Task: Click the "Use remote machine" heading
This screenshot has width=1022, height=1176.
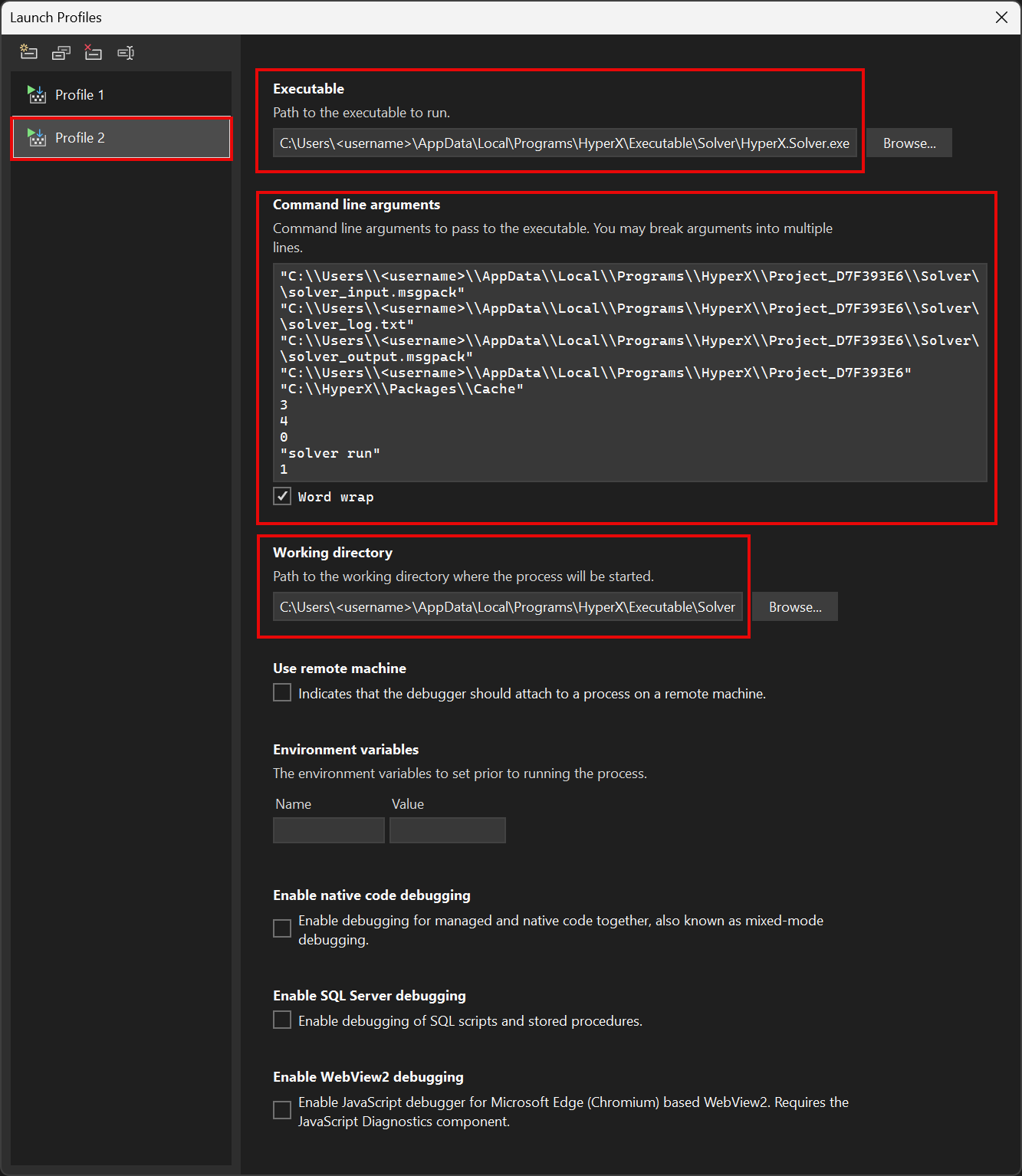Action: coord(340,668)
